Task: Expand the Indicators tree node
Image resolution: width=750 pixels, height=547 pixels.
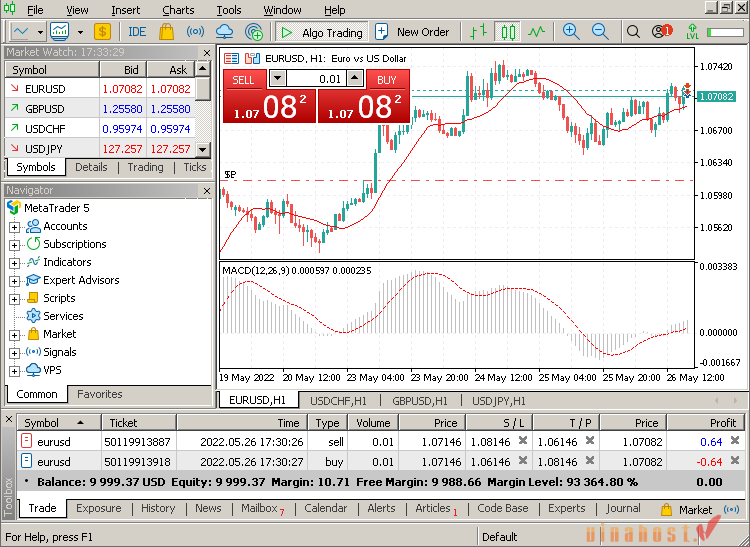Action: click(x=14, y=263)
